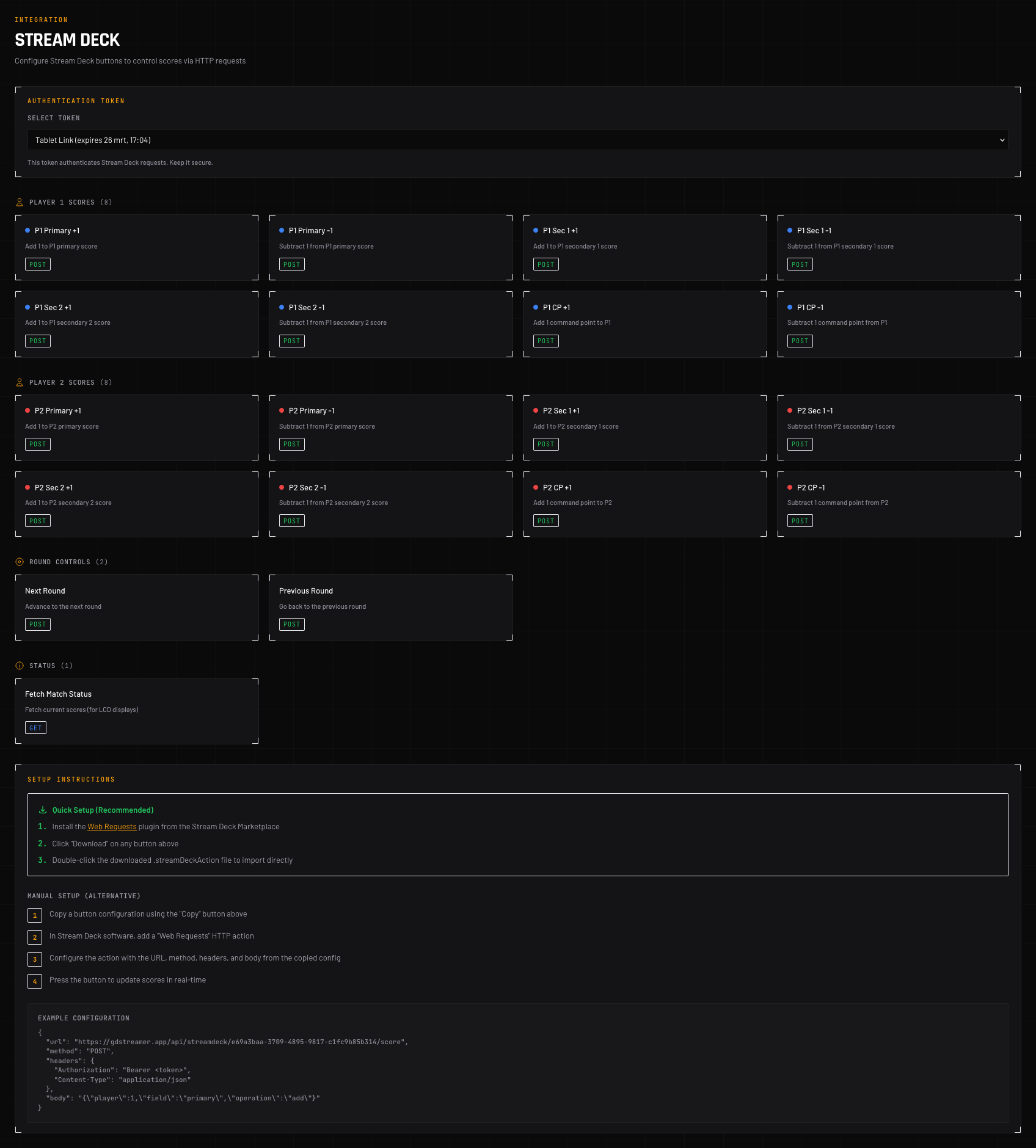Click 'Fetch current scores (for LCD displays)' text
Image resolution: width=1036 pixels, height=1148 pixels.
(82, 710)
